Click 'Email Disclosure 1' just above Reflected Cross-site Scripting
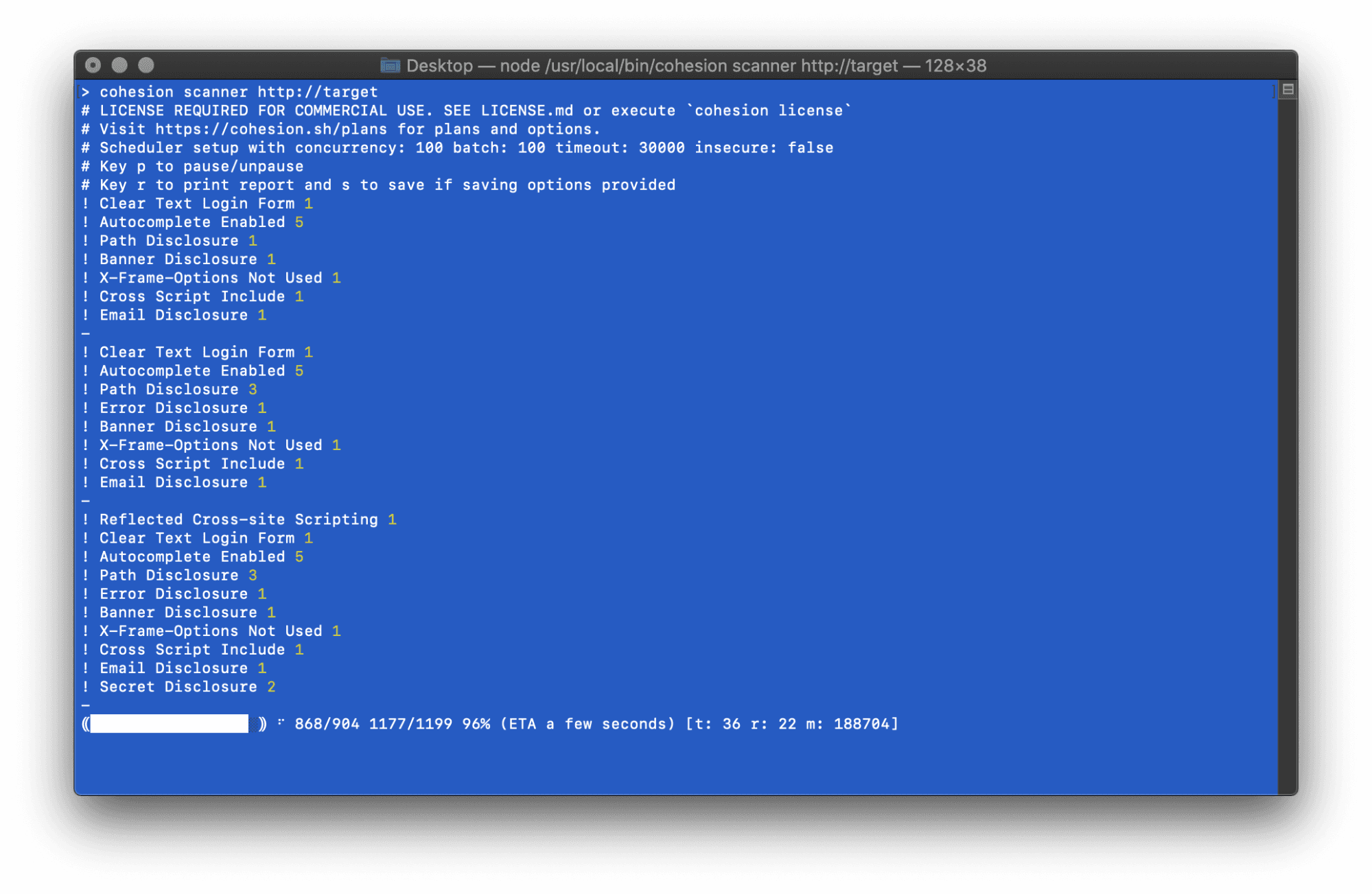 [174, 482]
